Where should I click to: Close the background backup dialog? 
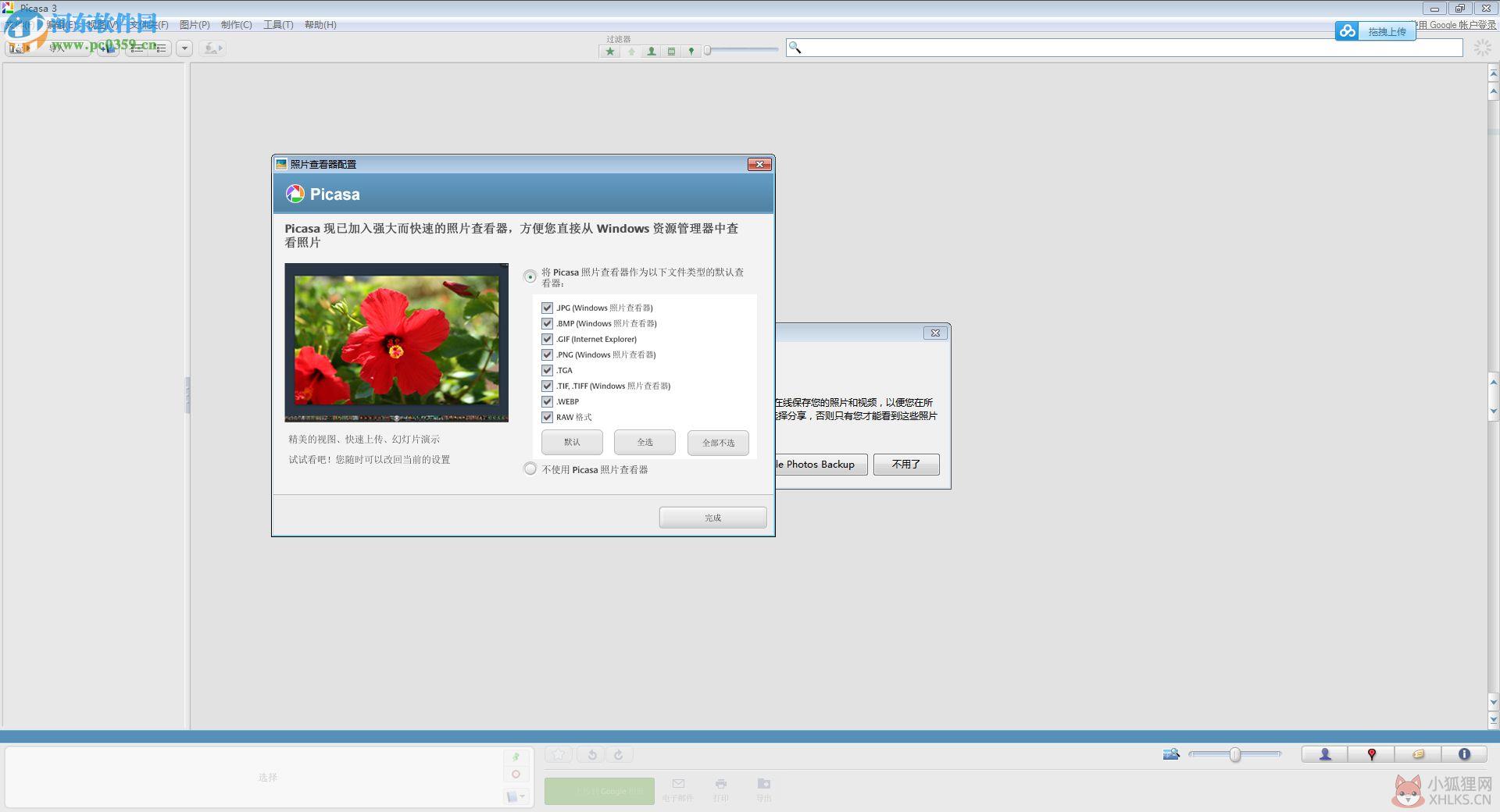coord(935,333)
